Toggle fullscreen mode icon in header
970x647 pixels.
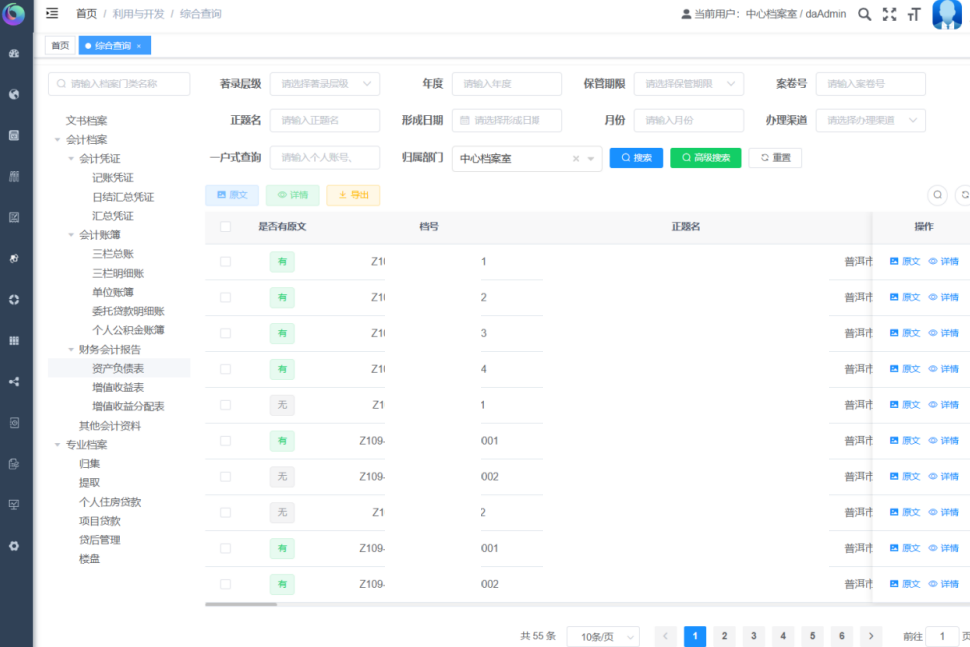click(x=889, y=14)
